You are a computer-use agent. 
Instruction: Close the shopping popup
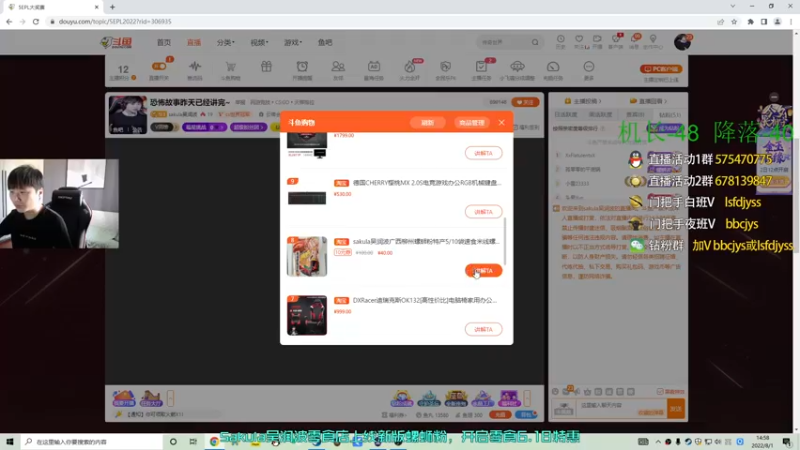(502, 122)
